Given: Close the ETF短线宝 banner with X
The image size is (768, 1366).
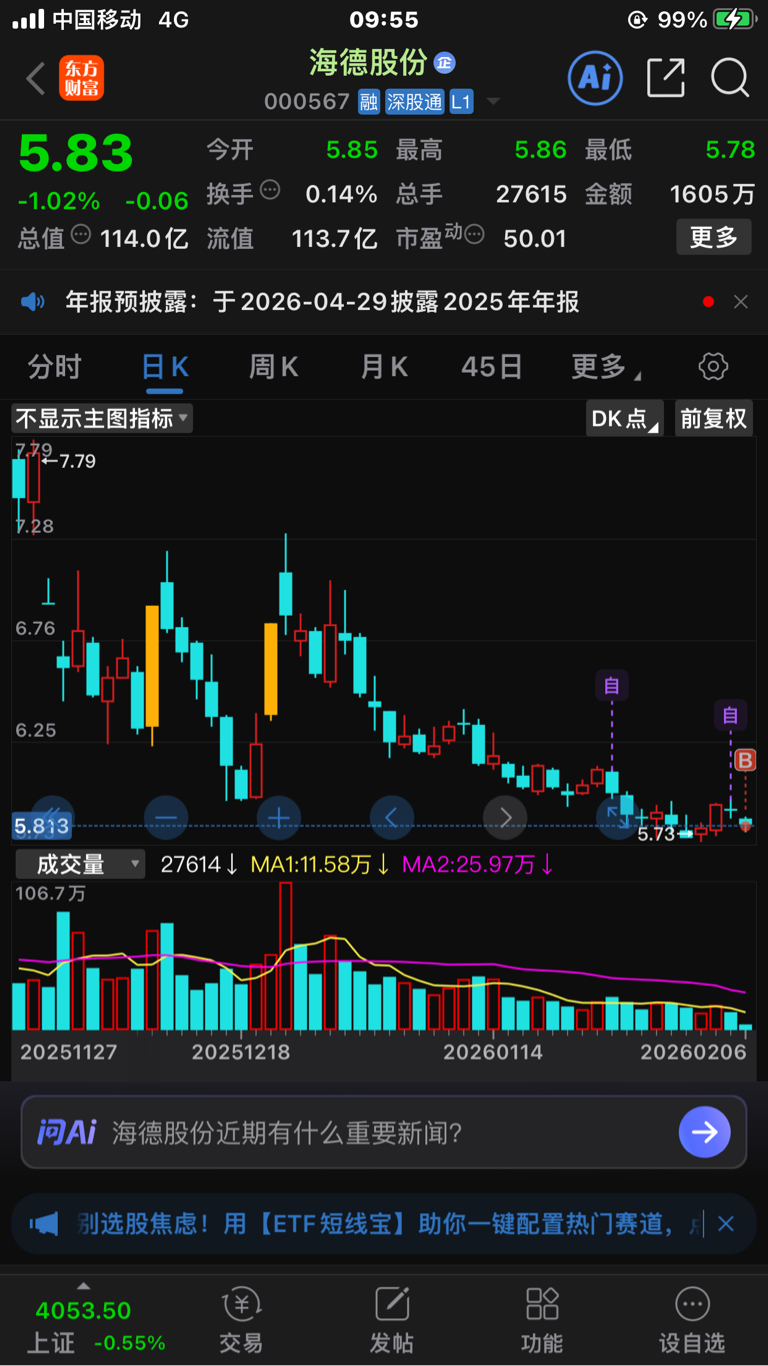Looking at the screenshot, I should [726, 1223].
